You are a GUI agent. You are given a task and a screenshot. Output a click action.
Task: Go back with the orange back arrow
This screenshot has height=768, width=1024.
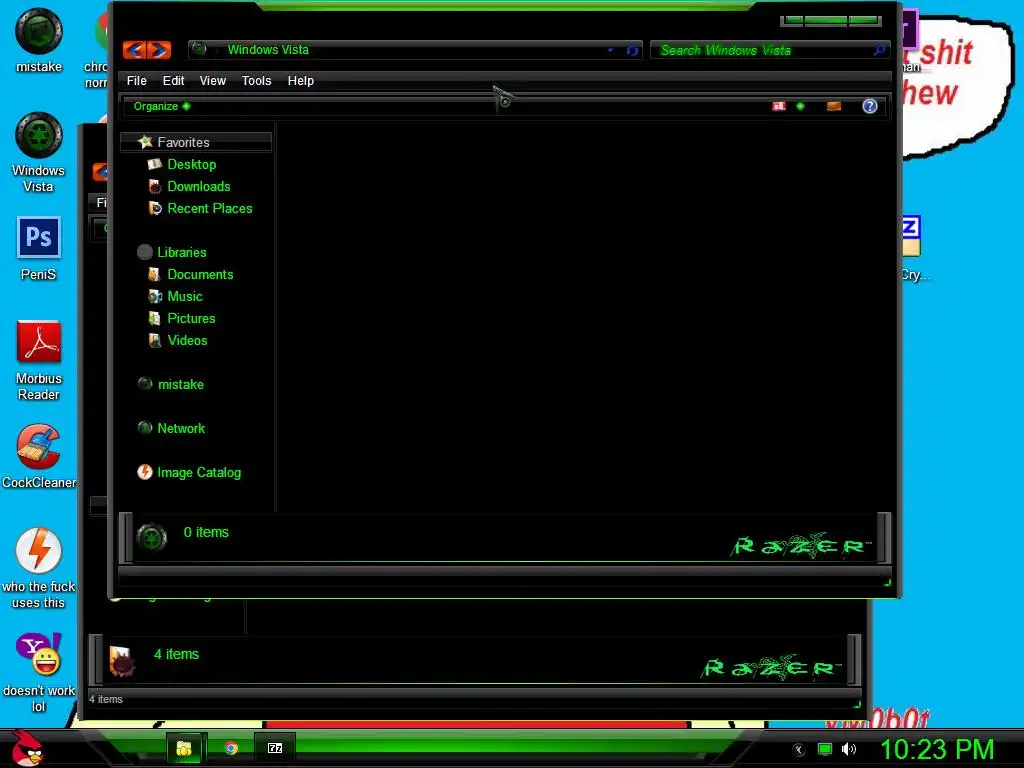coord(135,50)
